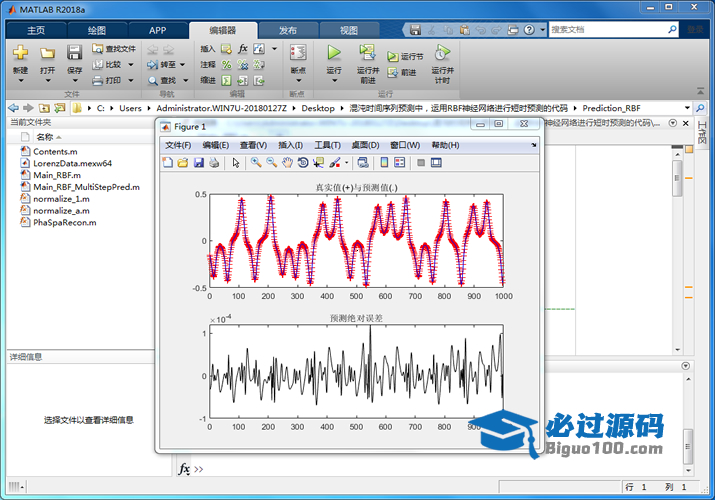715x500 pixels.
Task: Click the Open (打开) folder icon
Action: (x=47, y=53)
